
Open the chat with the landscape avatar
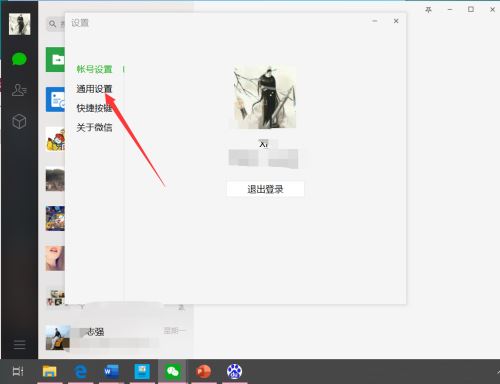click(55, 179)
